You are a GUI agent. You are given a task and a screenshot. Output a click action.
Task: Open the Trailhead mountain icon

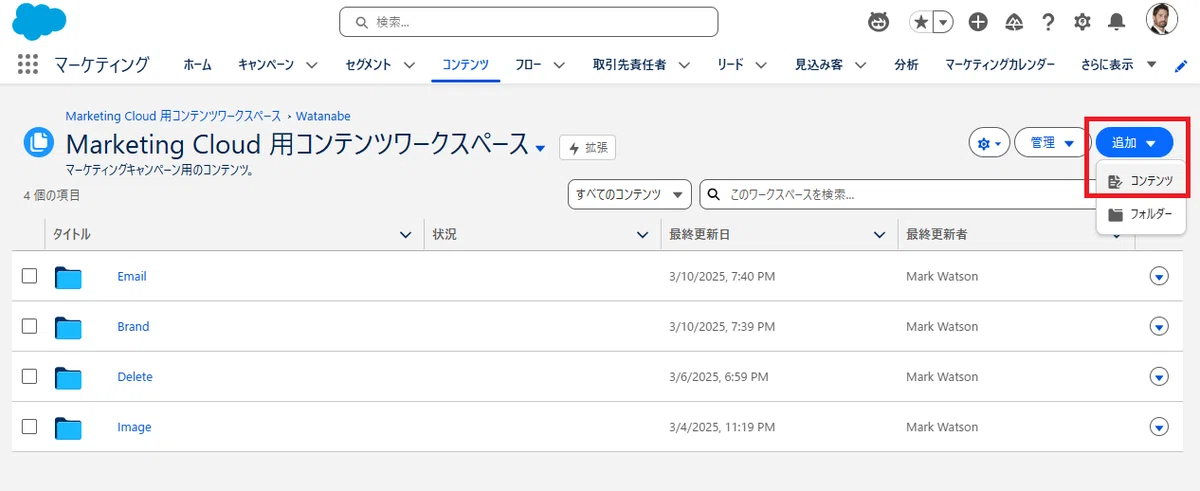coord(1013,22)
